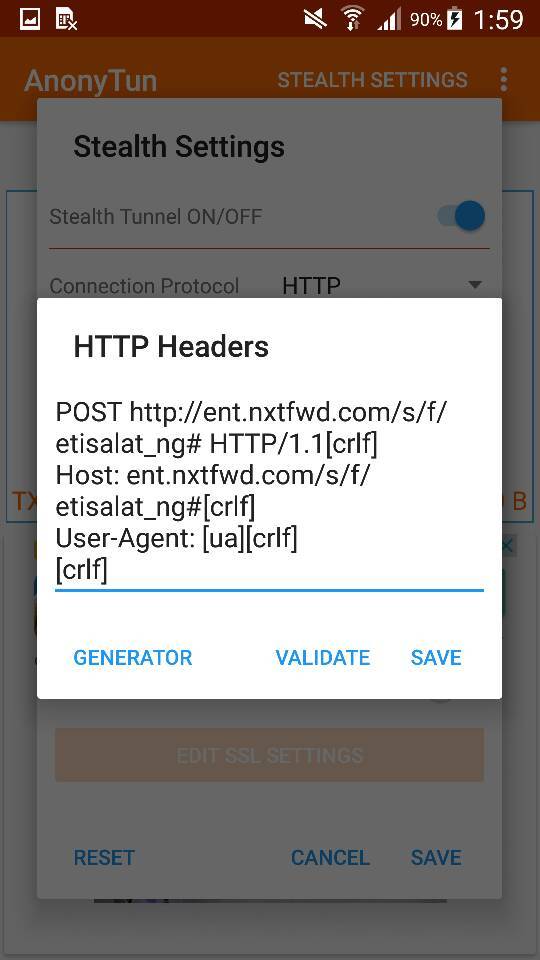540x960 pixels.
Task: Click the CANCEL button
Action: pos(330,857)
